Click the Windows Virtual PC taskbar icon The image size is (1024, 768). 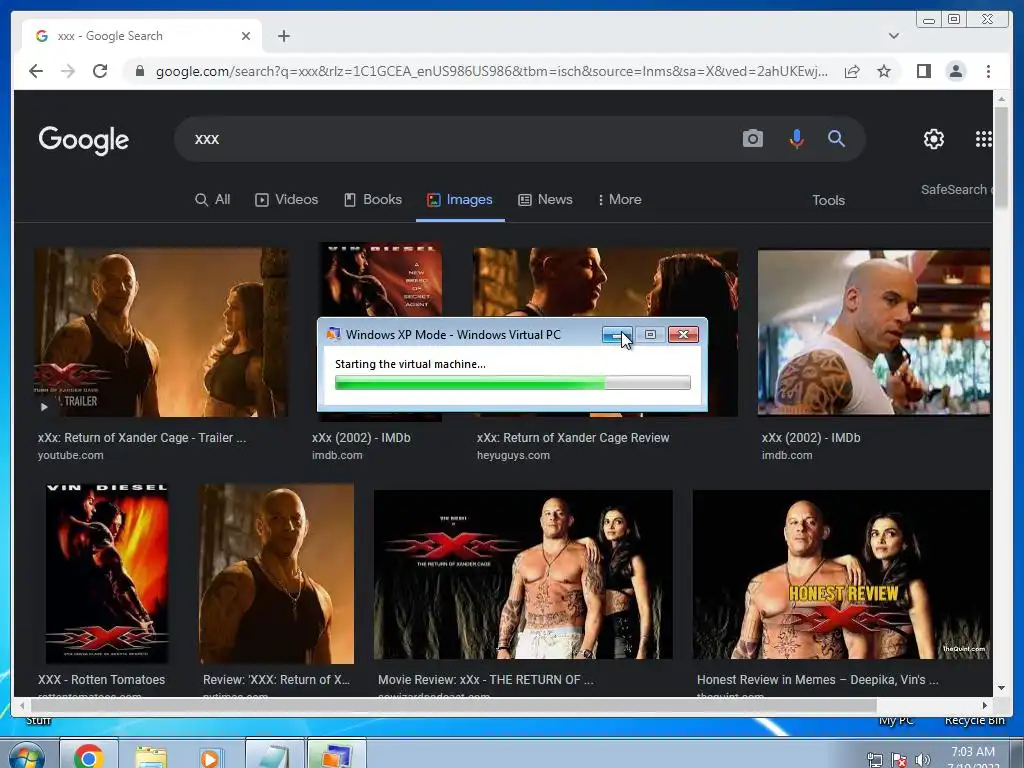(336, 756)
